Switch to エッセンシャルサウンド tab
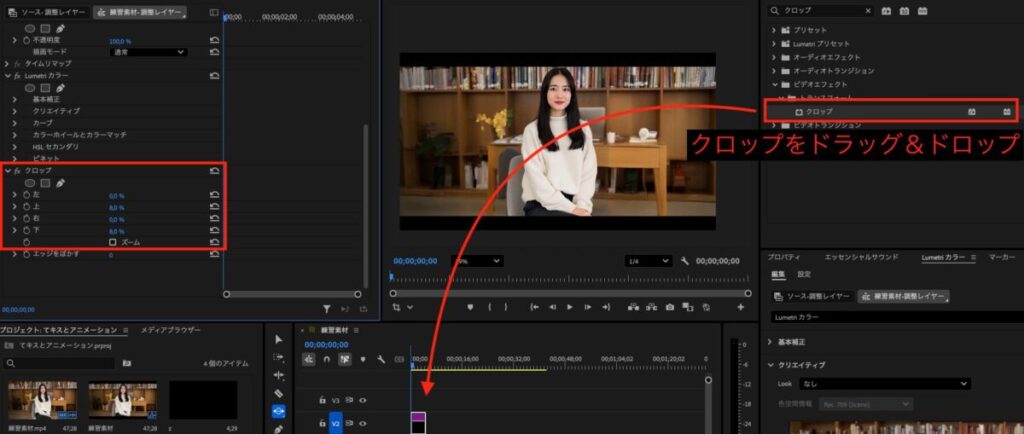 862,258
